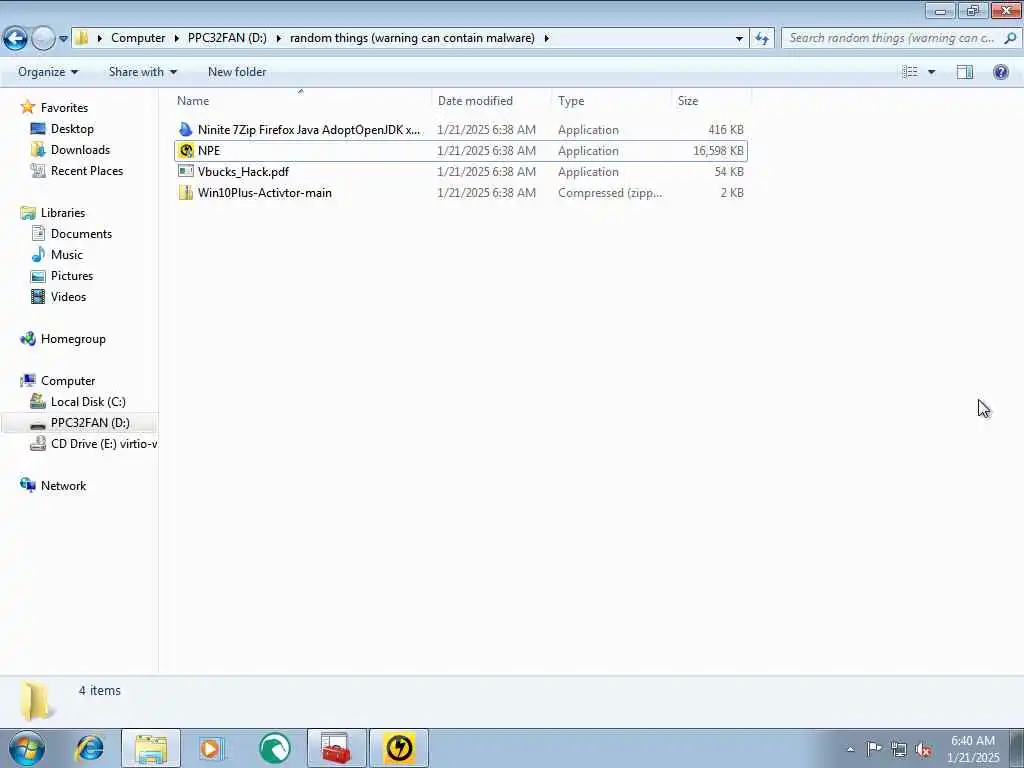Viewport: 1024px width, 768px height.
Task: Open Desktop under Favorites
Action: pyautogui.click(x=72, y=129)
